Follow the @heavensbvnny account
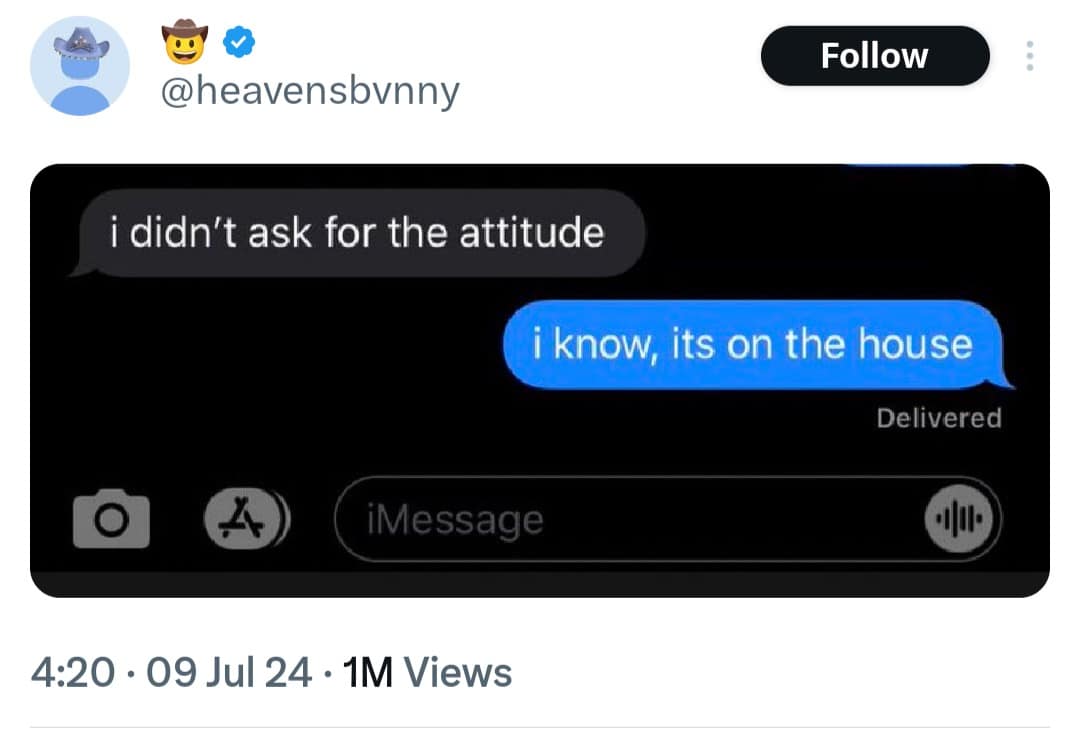Viewport: 1080px width, 737px height. [874, 56]
